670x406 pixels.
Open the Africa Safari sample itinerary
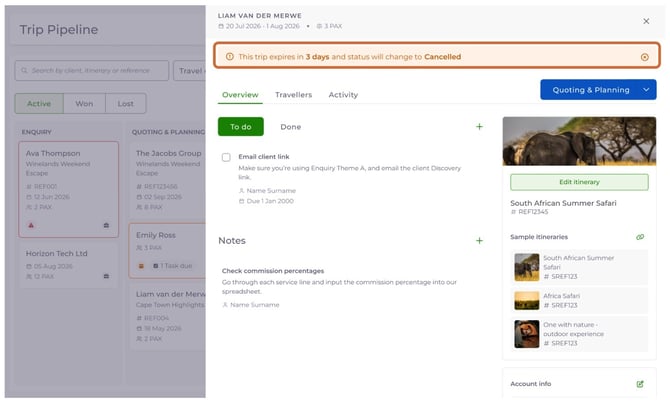579,300
